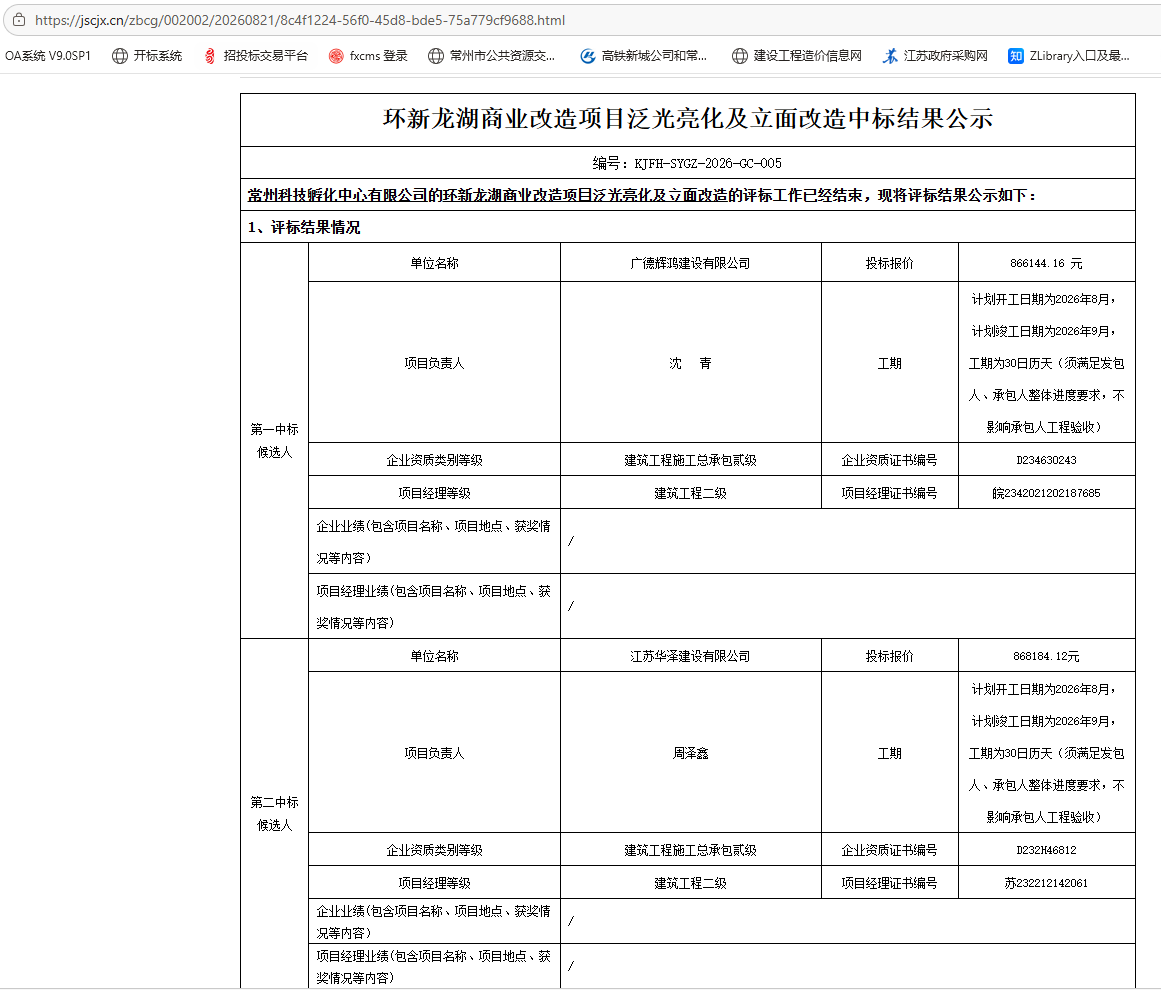Screen dimensions: 1161x992
Task: Open the 开标系统 bookmark globe icon
Action: pos(119,56)
